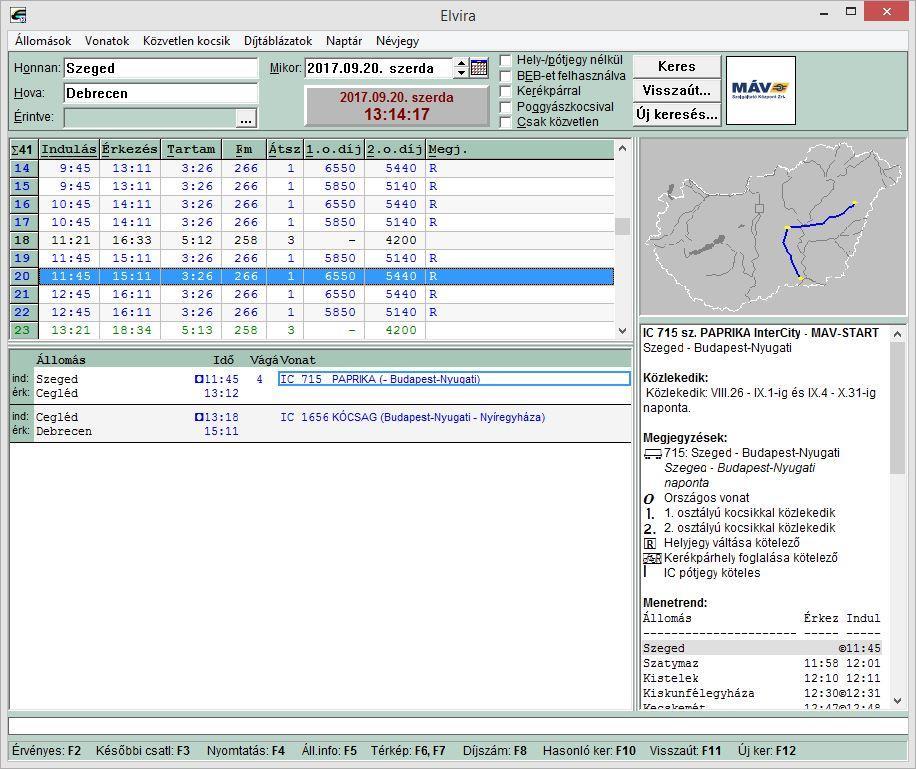Click the Keres search button
This screenshot has height=769, width=916.
click(x=676, y=67)
